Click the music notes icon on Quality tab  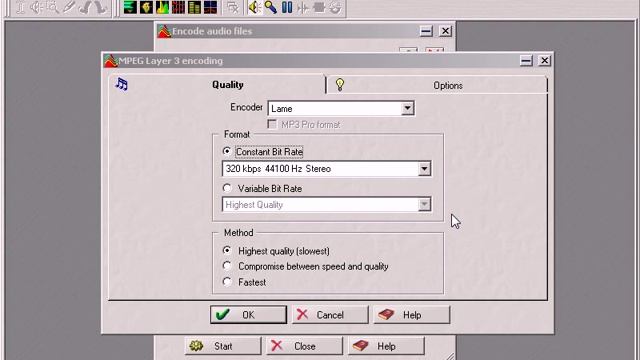(x=122, y=84)
